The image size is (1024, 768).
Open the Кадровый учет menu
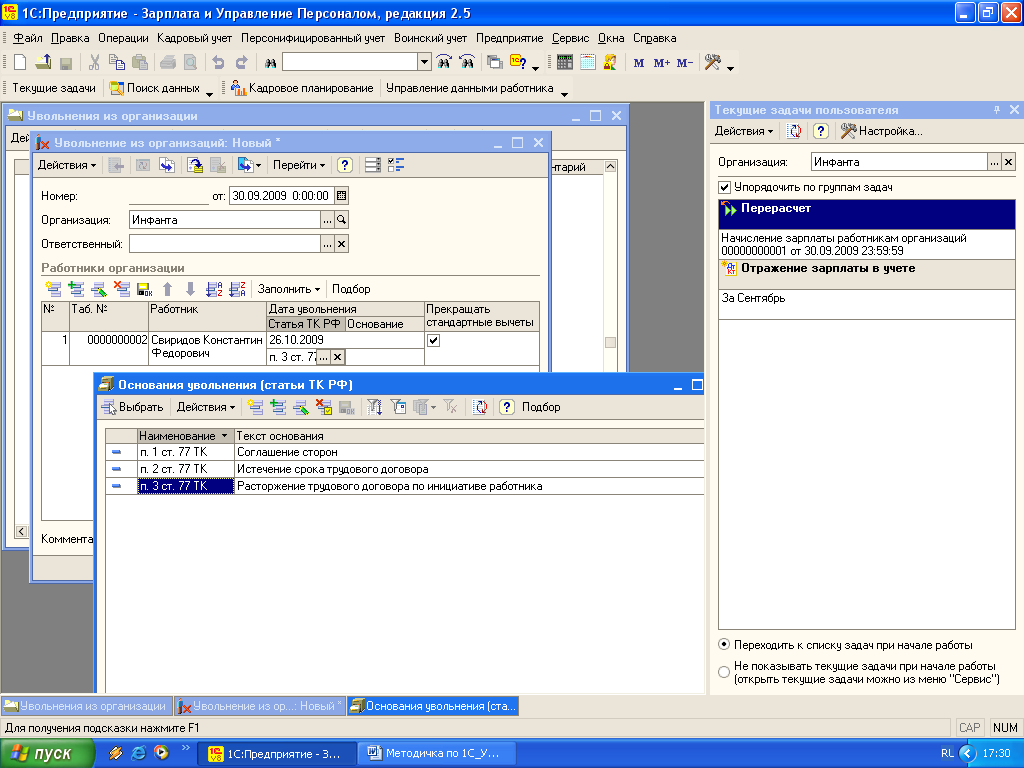(194, 38)
